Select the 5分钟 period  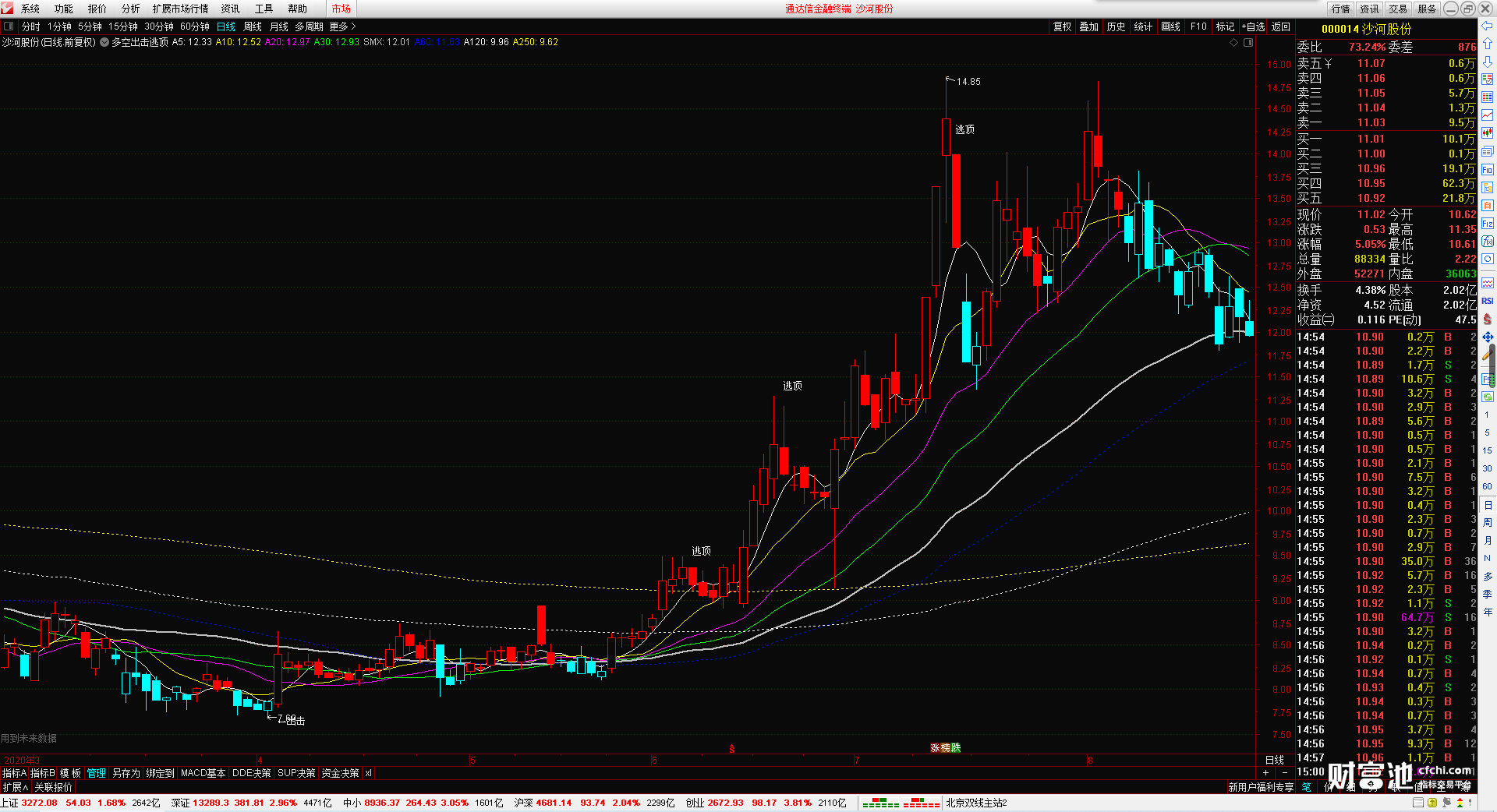tap(90, 26)
